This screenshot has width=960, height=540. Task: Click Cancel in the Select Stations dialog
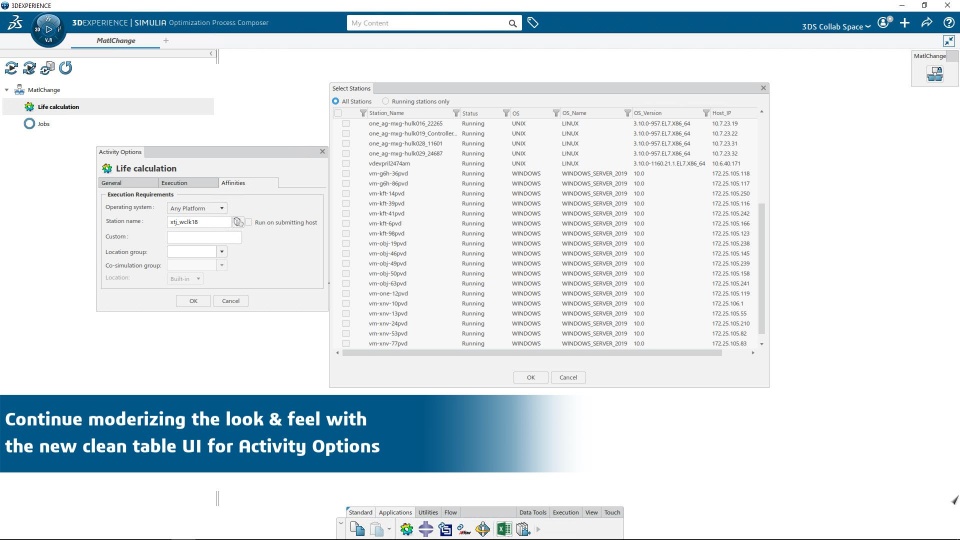click(568, 377)
